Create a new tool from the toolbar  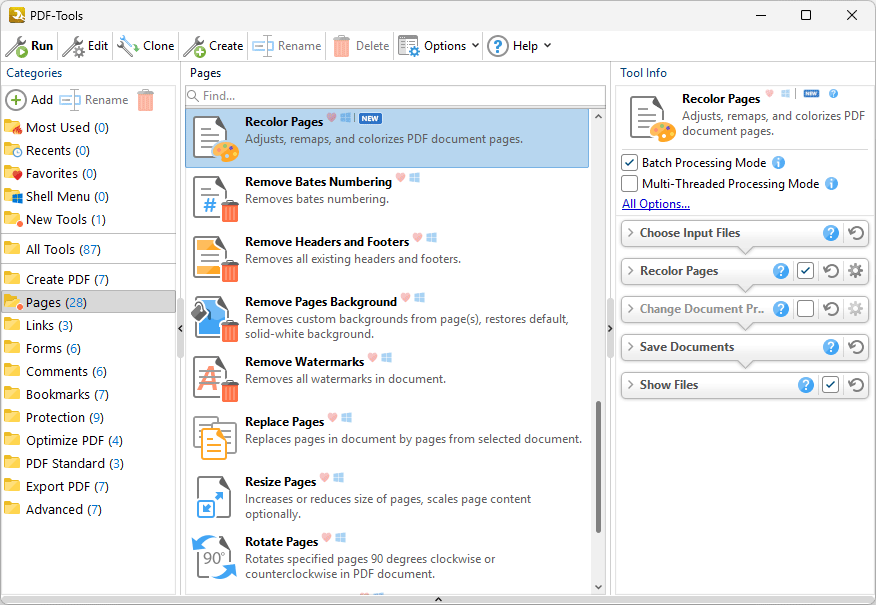[x=213, y=46]
